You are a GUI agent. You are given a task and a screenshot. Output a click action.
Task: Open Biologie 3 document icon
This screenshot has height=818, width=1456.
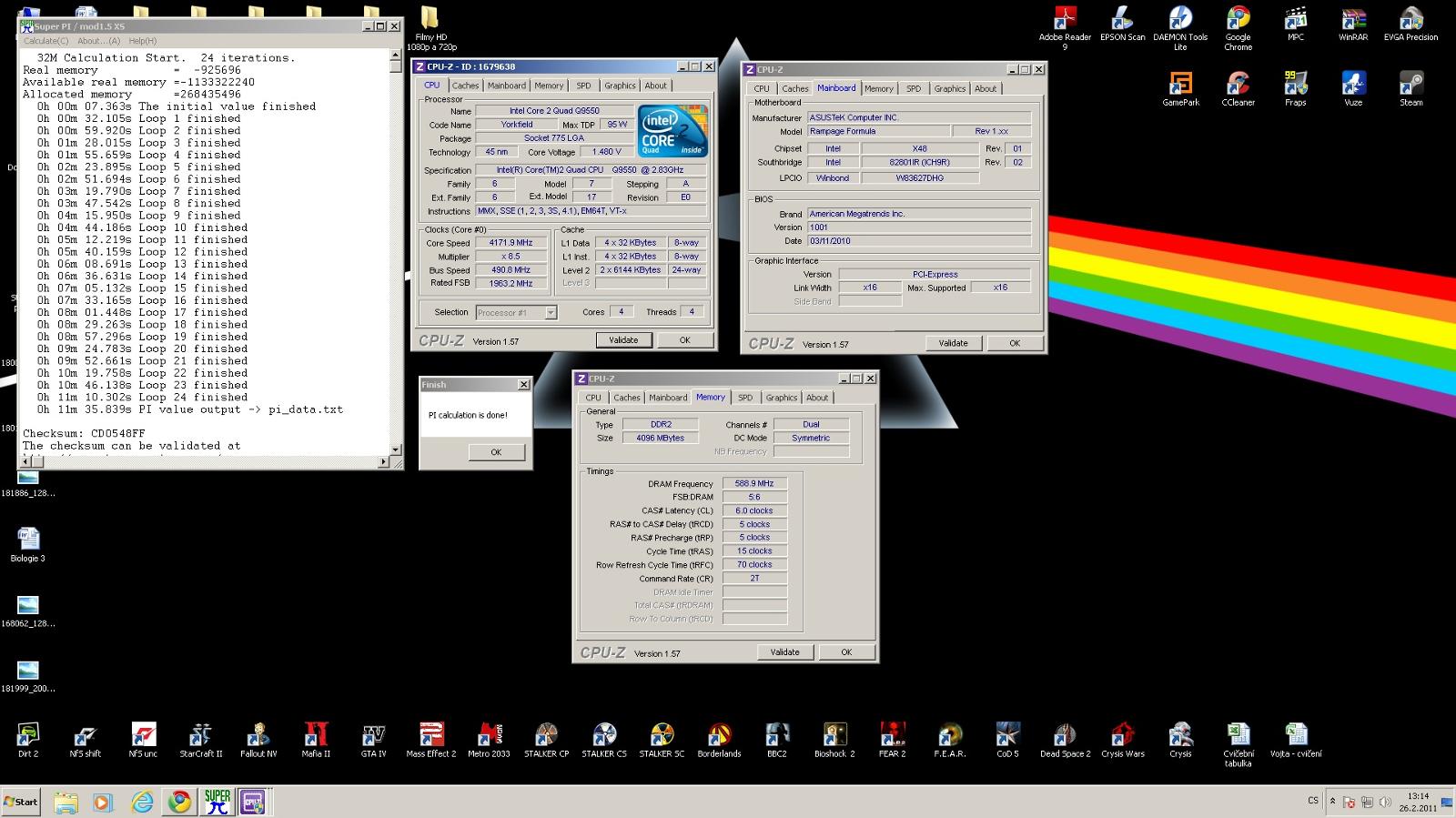28,544
